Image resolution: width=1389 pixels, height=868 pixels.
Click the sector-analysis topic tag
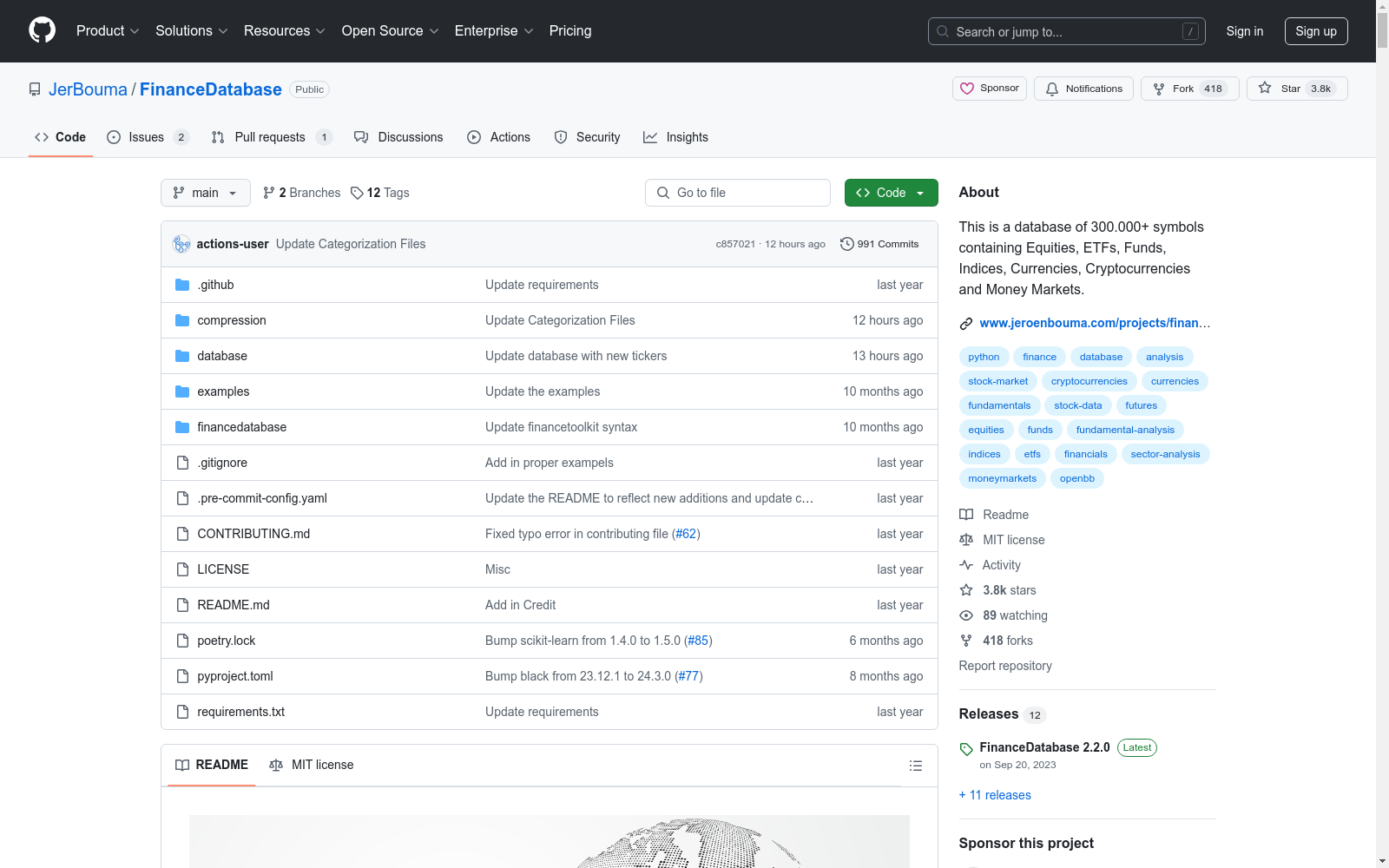click(1165, 454)
